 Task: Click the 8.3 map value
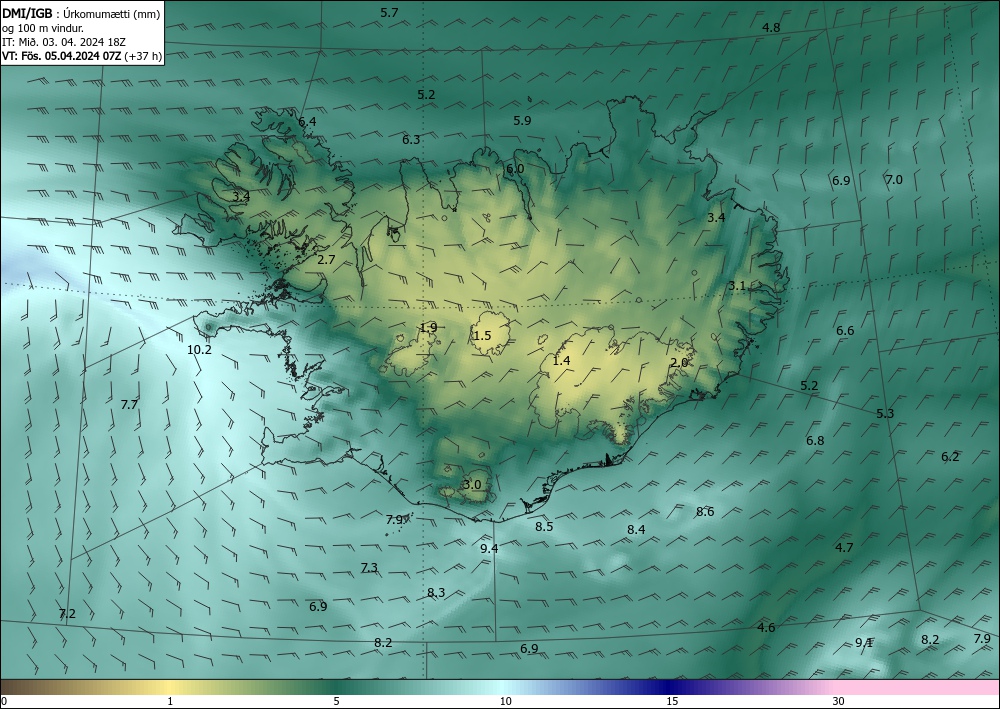pyautogui.click(x=436, y=592)
